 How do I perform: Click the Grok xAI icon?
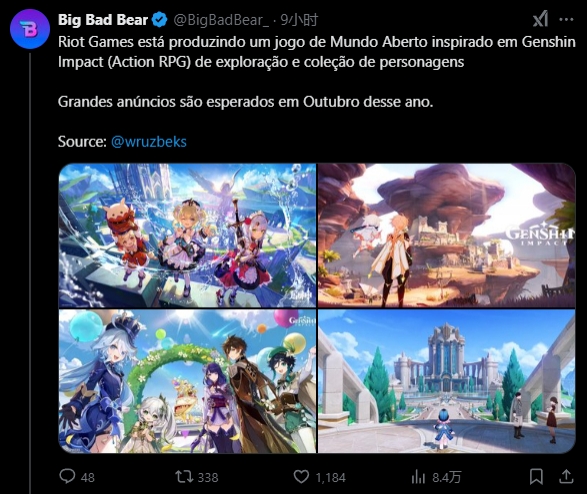(541, 19)
